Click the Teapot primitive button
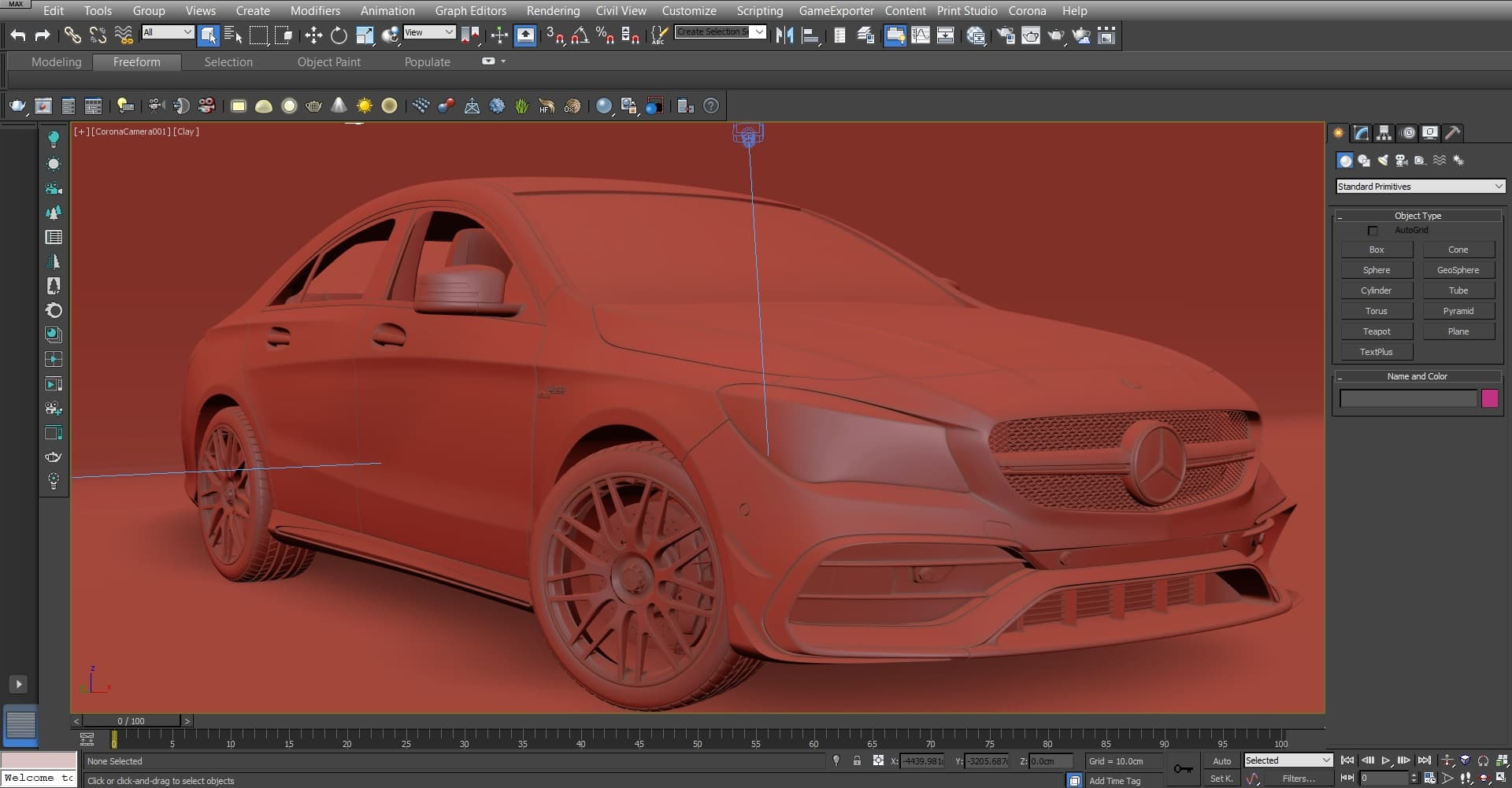Screen dimensions: 1512x788 (x=1377, y=331)
